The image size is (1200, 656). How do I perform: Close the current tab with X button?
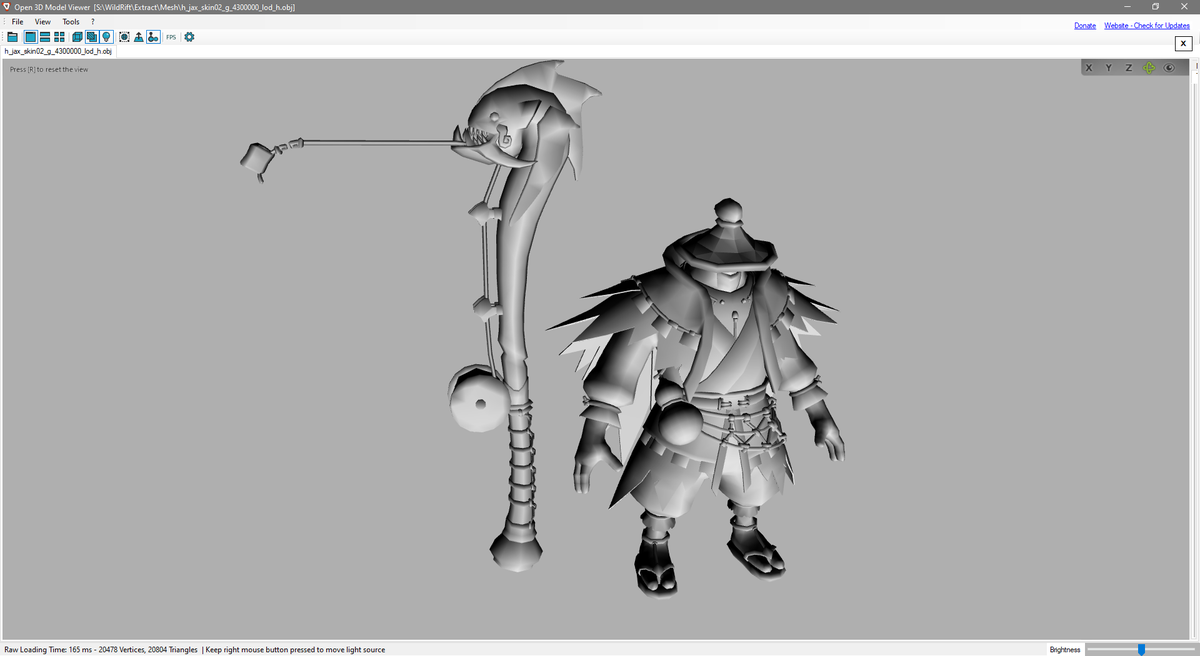1183,43
